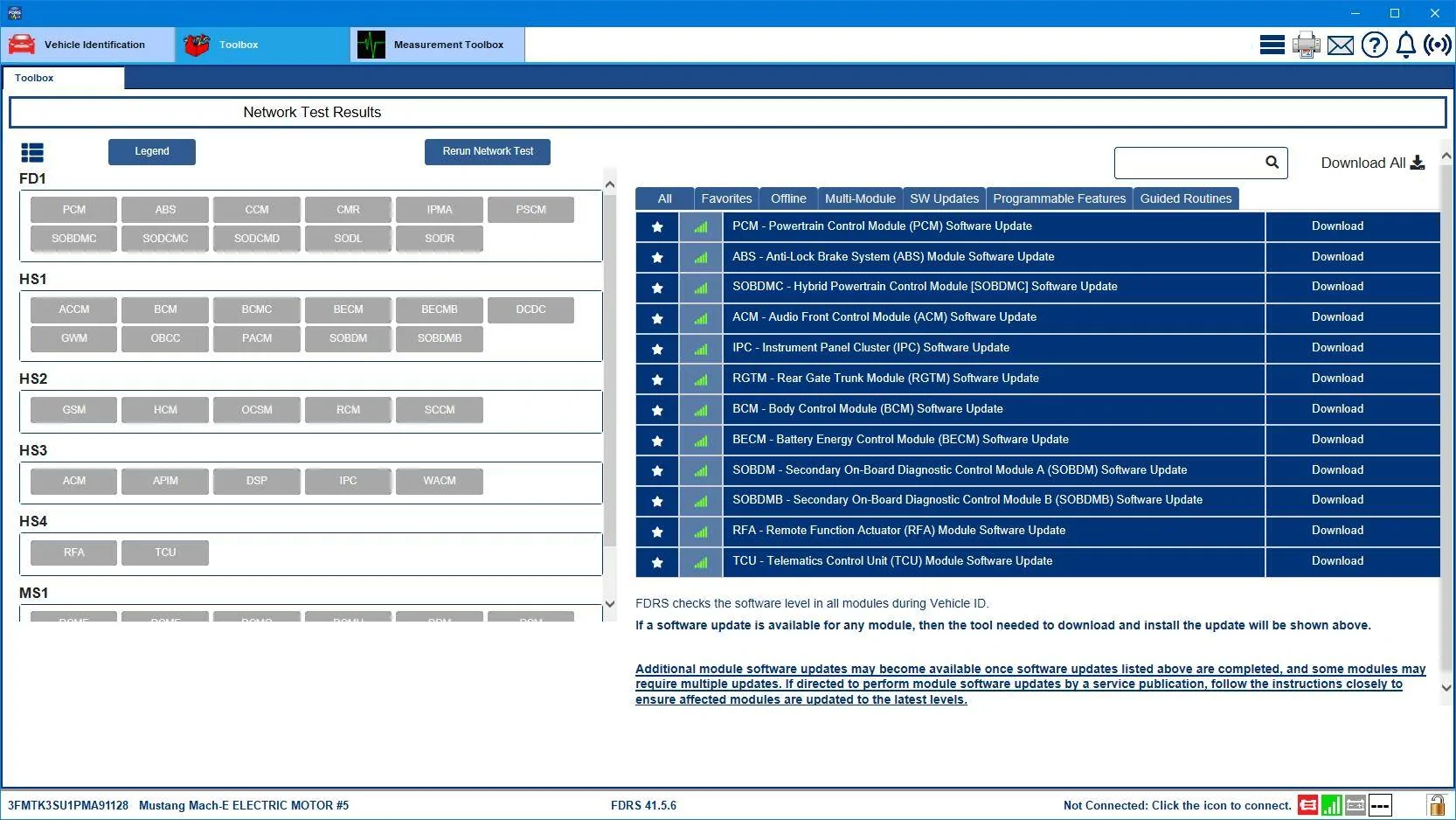Open the Vehicle Identification tab
Screen dimensions: 1456x820
coord(88,45)
